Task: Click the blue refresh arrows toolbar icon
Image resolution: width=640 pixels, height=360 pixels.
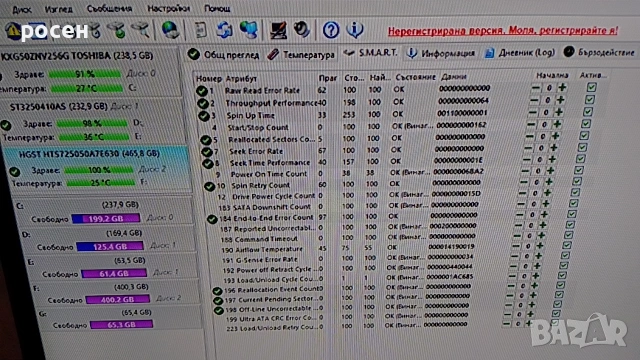Action: click(224, 30)
